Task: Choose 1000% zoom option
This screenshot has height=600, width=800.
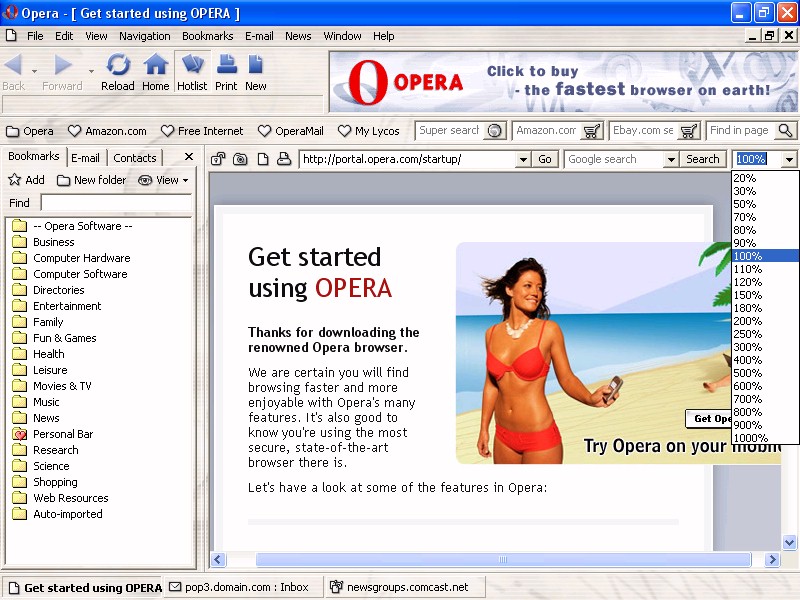Action: [765, 438]
